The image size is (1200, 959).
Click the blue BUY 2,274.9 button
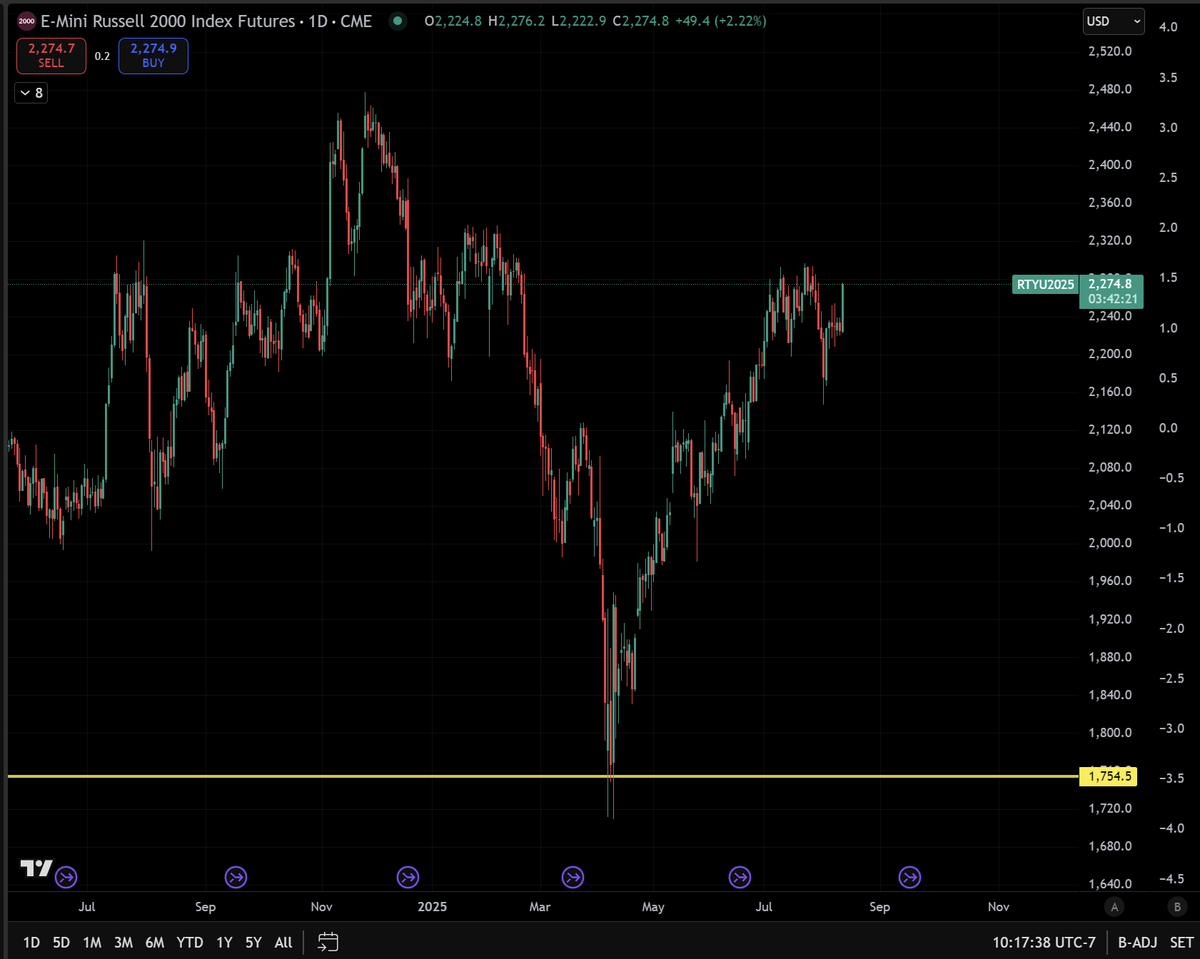(153, 56)
